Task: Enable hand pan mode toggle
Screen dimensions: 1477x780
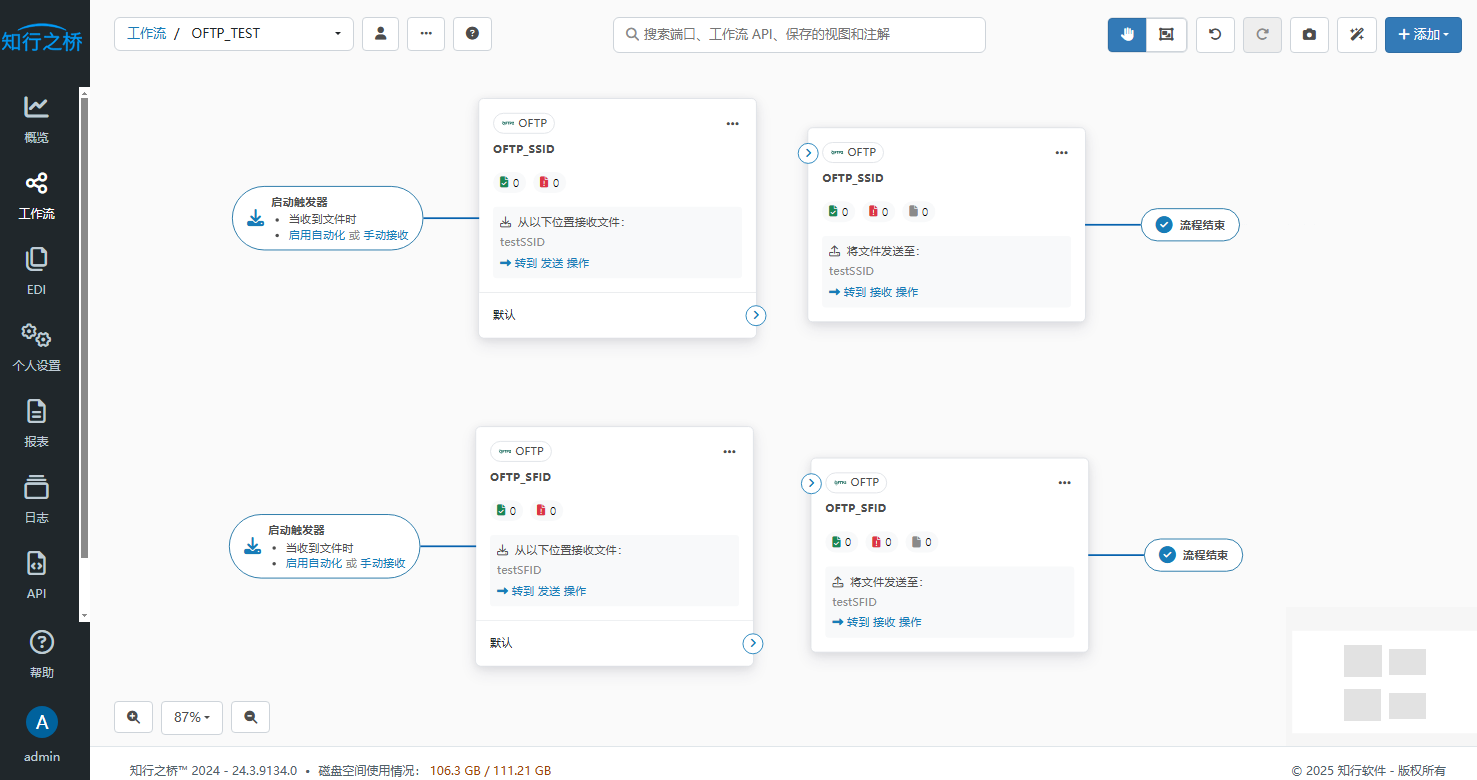Action: [1127, 34]
